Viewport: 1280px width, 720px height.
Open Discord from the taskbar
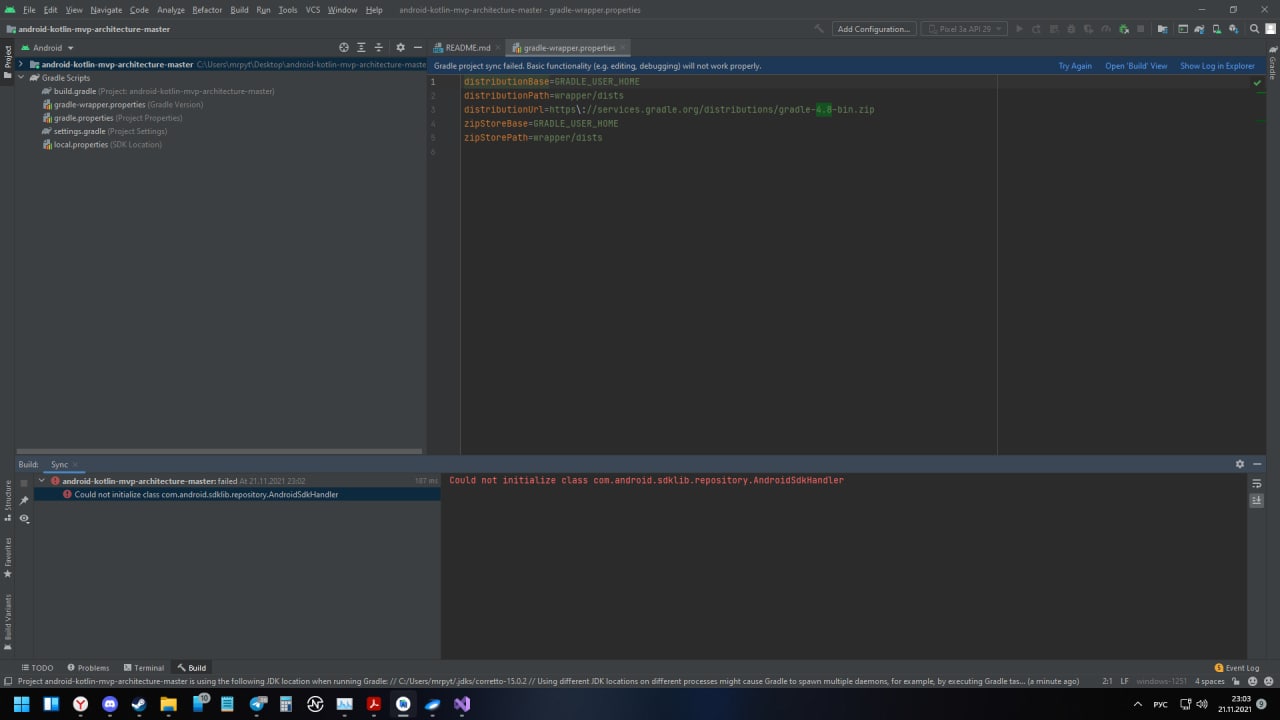(110, 704)
